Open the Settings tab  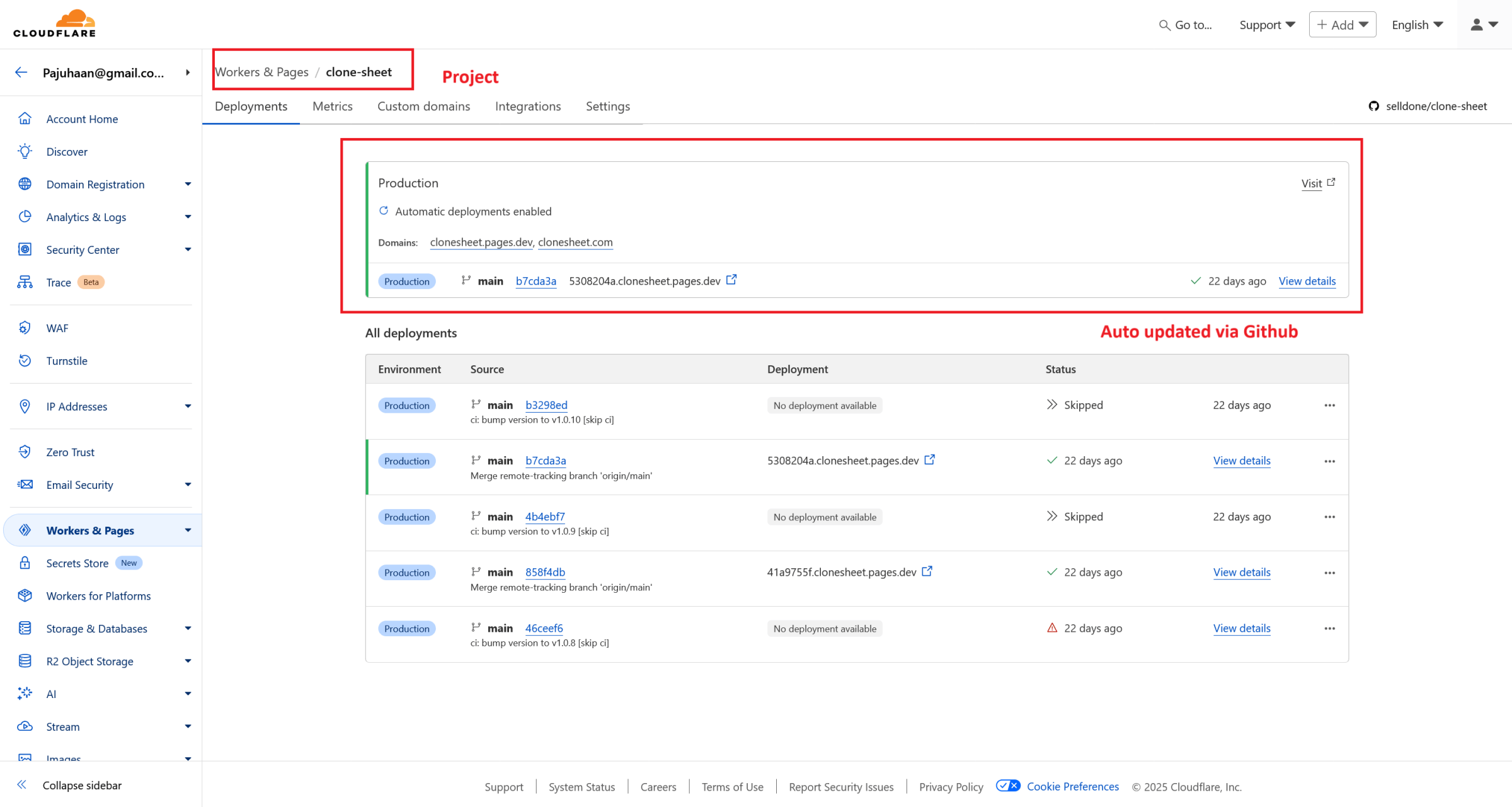click(608, 106)
